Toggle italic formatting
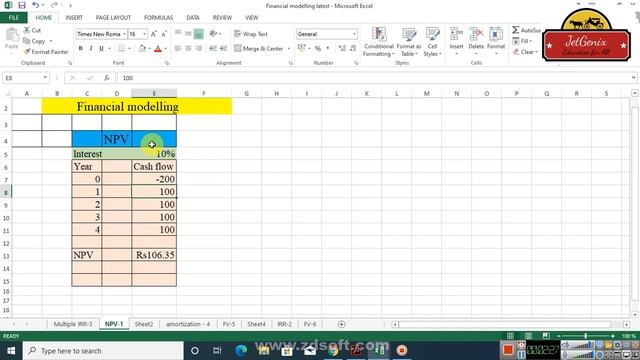 coord(91,49)
